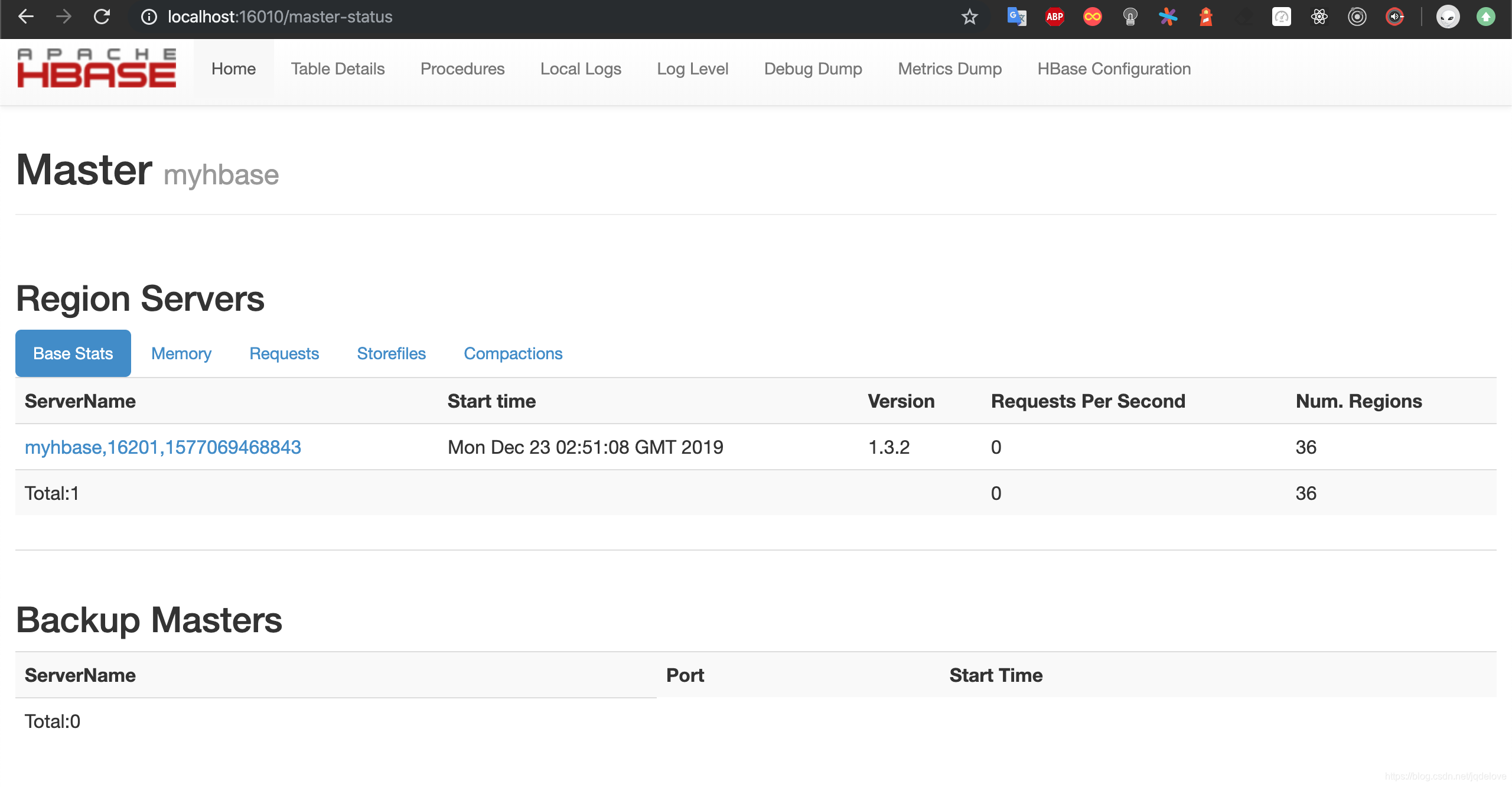Bookmark this page with the star icon

[969, 17]
